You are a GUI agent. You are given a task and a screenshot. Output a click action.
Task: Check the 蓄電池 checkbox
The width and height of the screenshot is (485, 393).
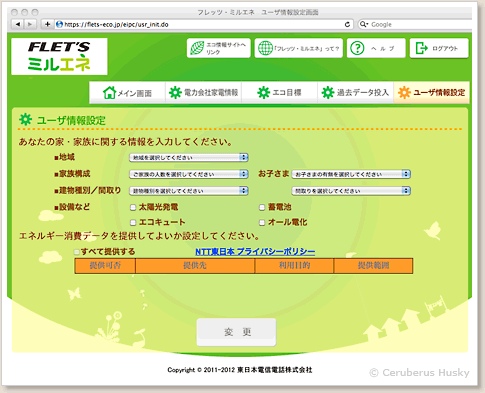pos(262,208)
